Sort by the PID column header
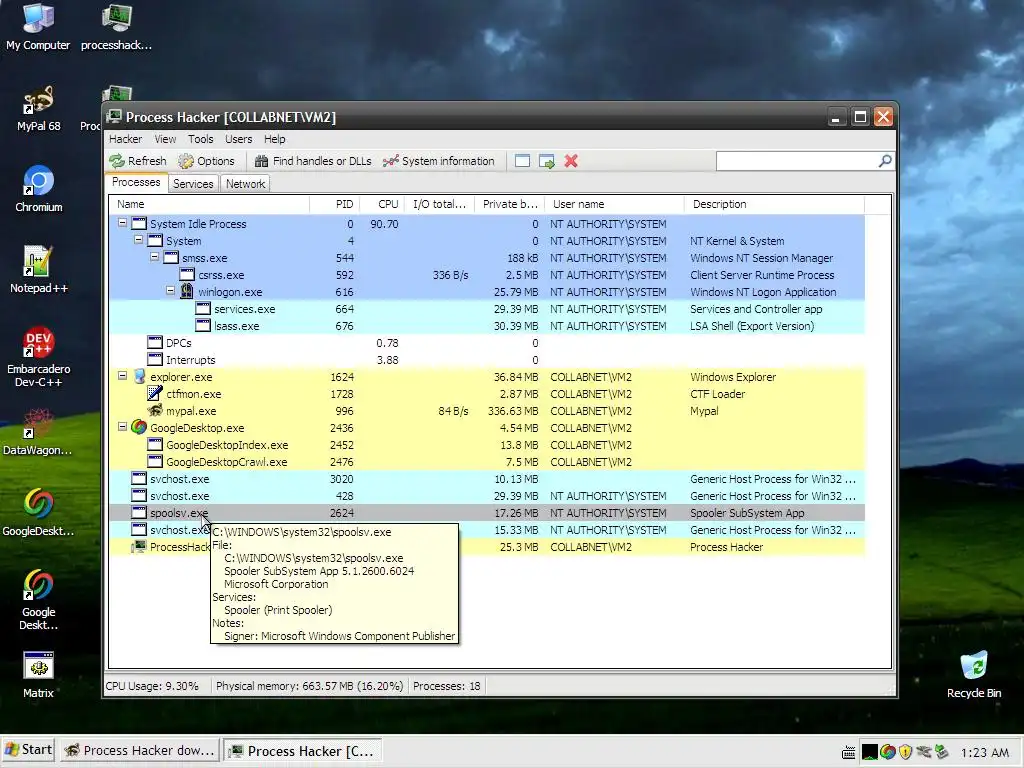The height and width of the screenshot is (768, 1024). point(334,204)
